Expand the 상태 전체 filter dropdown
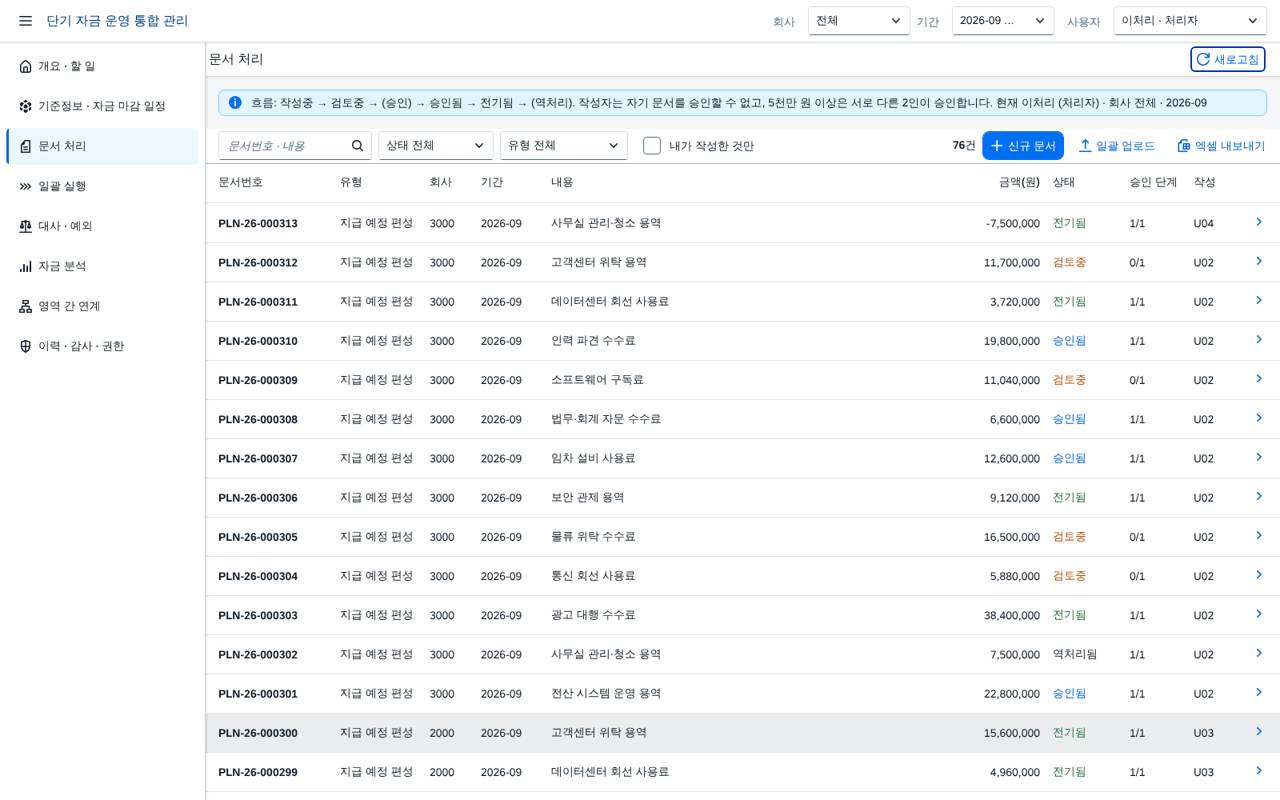The image size is (1280, 800). (x=435, y=146)
